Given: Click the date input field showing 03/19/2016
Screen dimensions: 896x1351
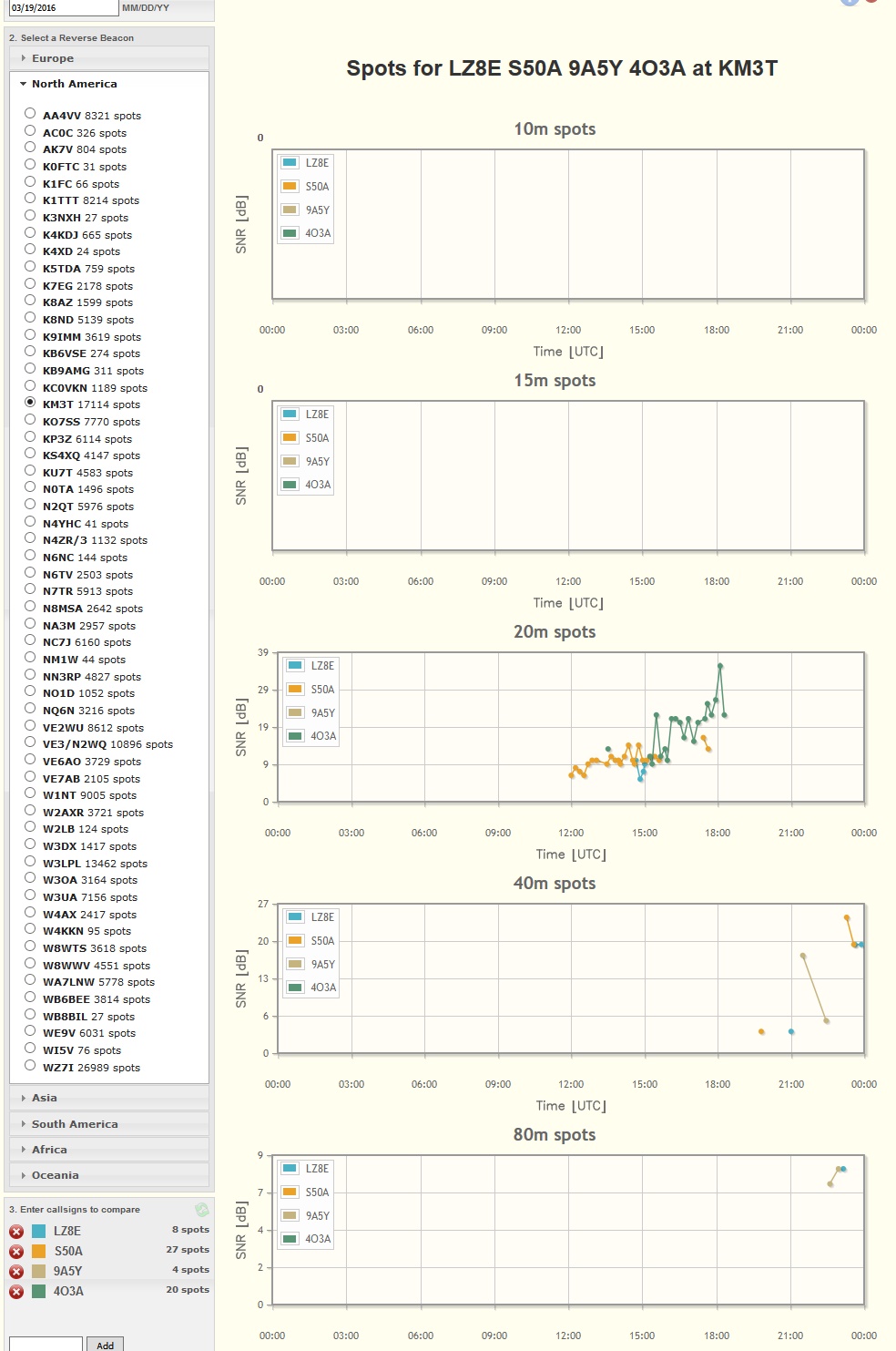Looking at the screenshot, I should [x=62, y=8].
